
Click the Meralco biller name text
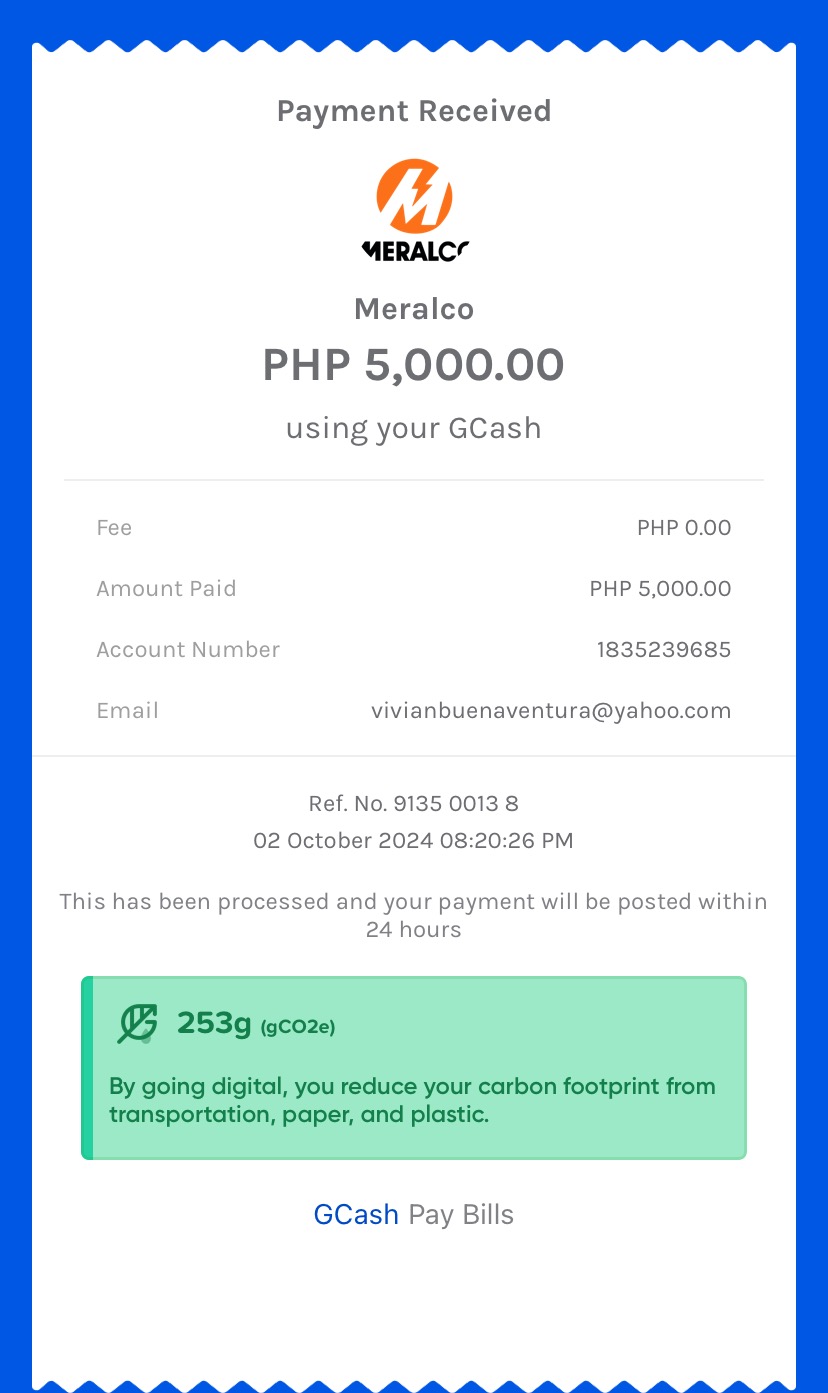[414, 309]
